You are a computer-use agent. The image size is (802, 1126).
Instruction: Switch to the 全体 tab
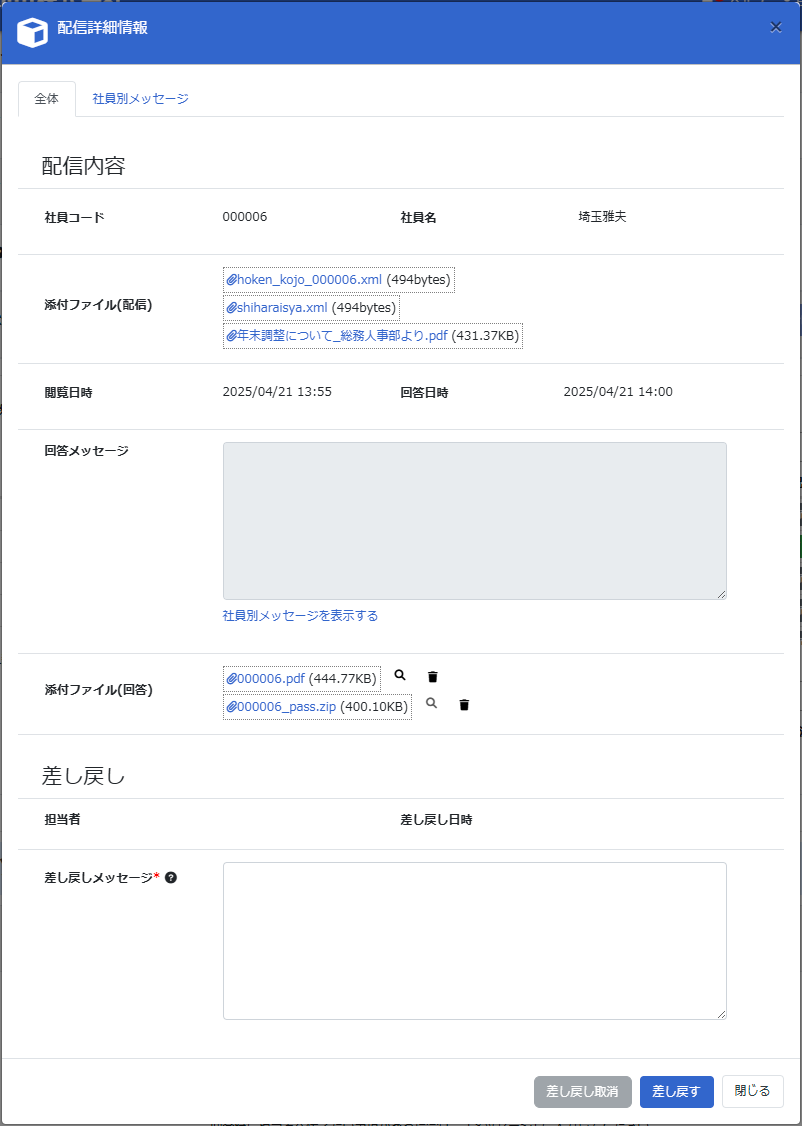coord(47,99)
